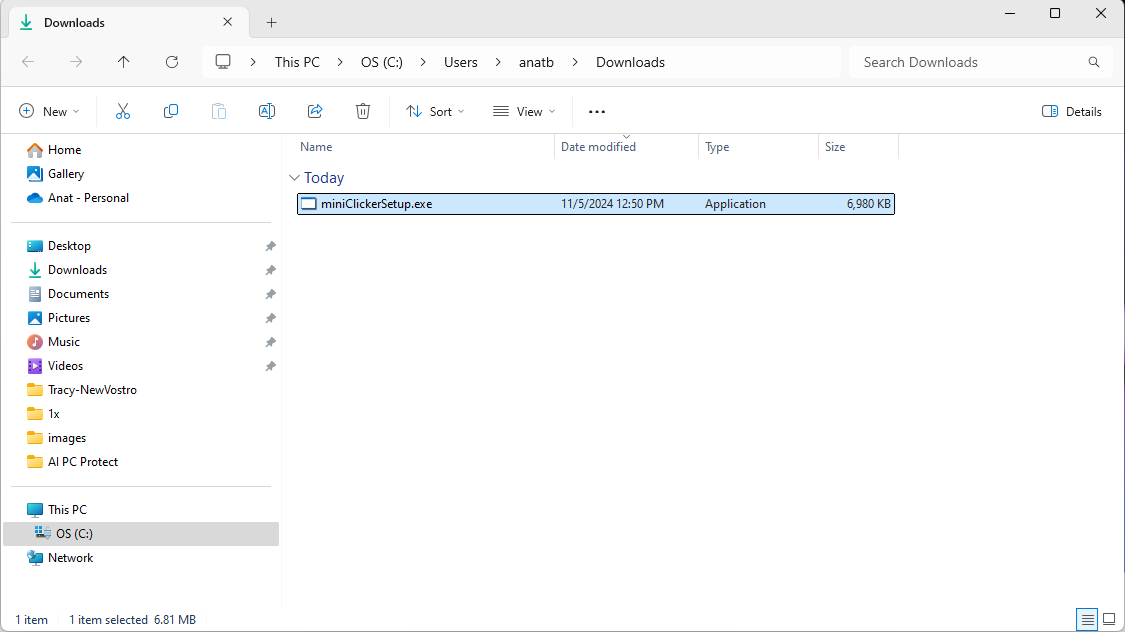Click the Delete trash can icon
1125x632 pixels.
(x=363, y=111)
